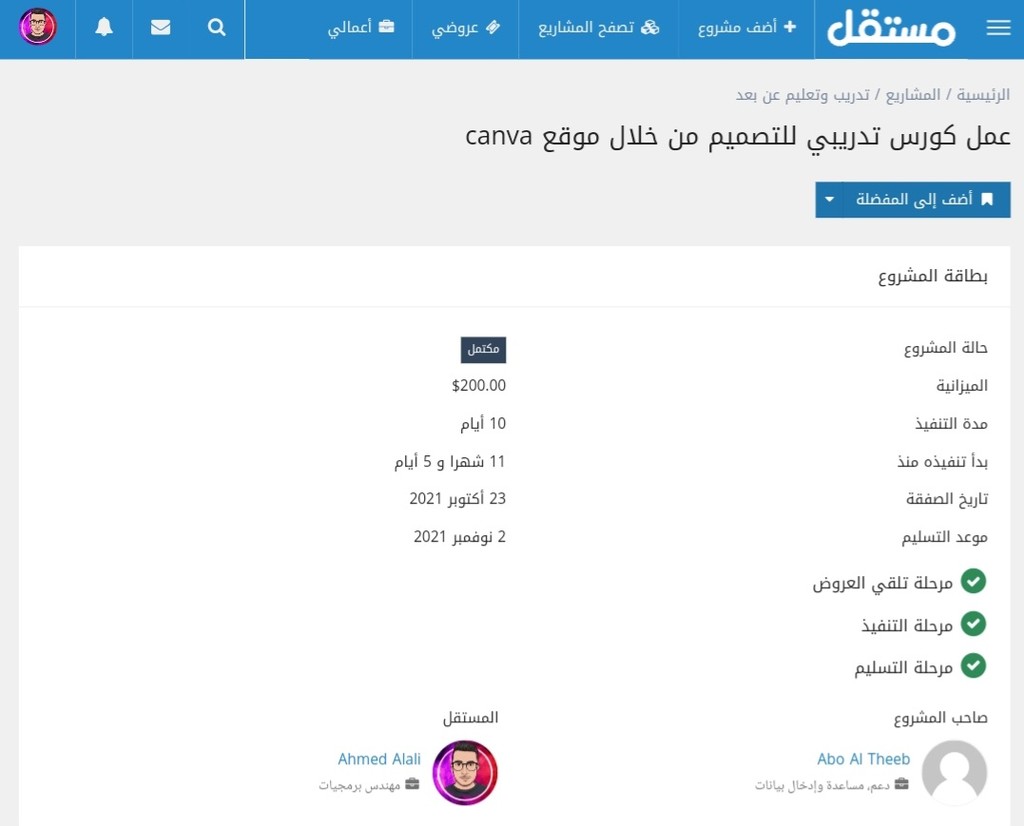Click the أضف إلى المفضلة button

click(927, 199)
